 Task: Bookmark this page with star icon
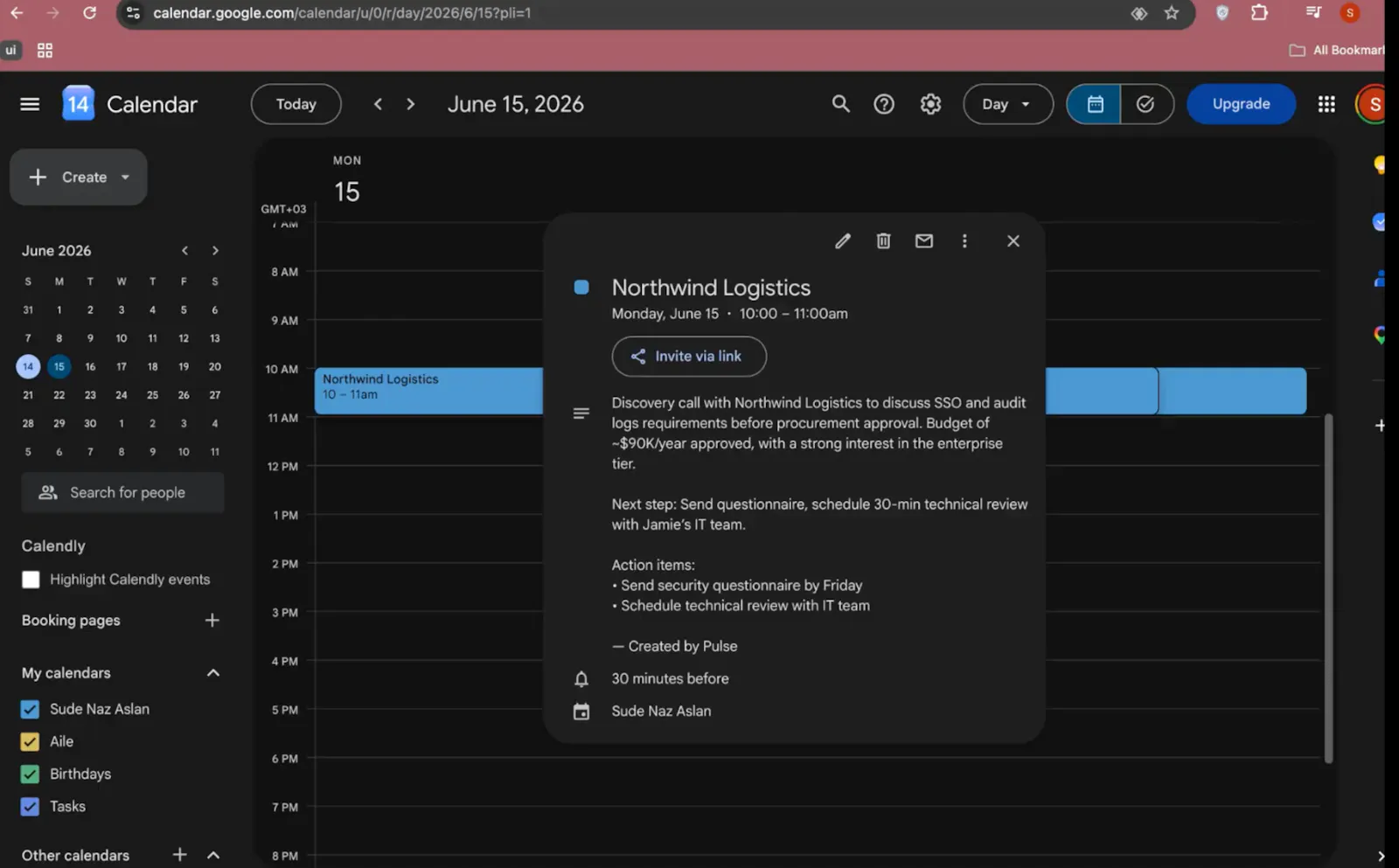(x=1172, y=13)
